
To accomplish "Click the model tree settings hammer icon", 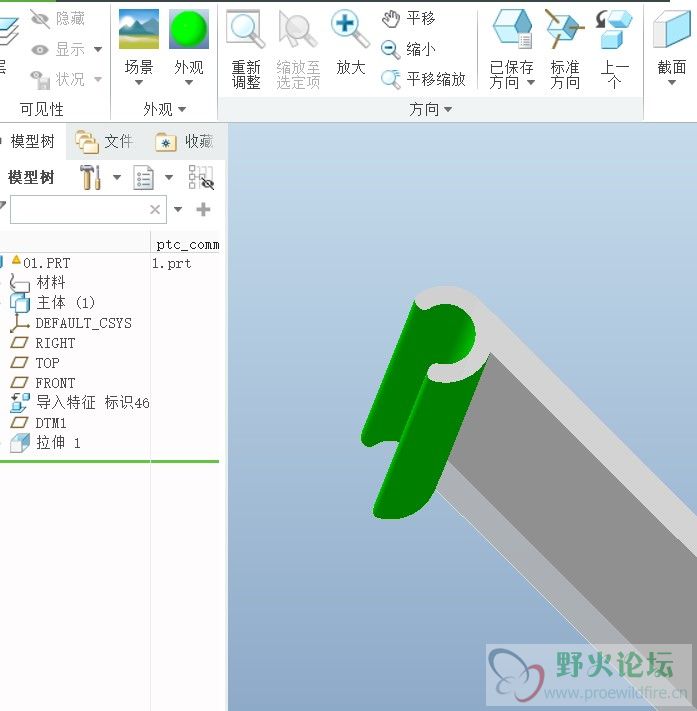I will pyautogui.click(x=90, y=177).
